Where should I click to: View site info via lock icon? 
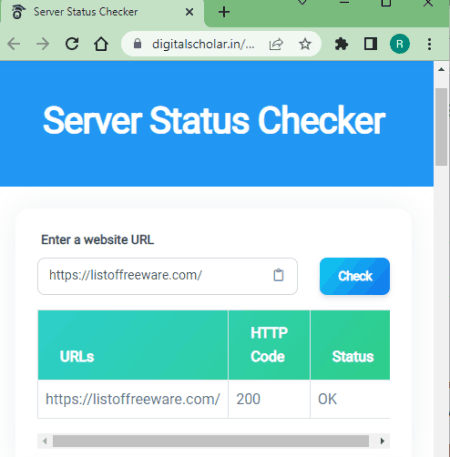137,44
